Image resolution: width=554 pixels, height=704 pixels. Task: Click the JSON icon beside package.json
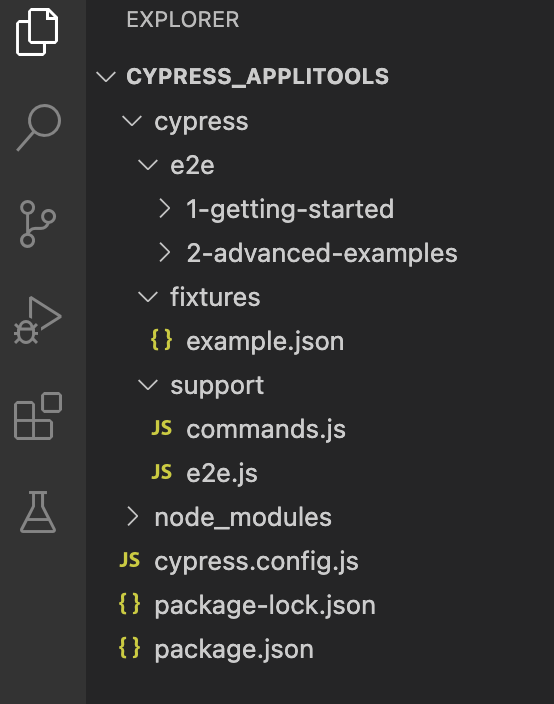point(130,648)
